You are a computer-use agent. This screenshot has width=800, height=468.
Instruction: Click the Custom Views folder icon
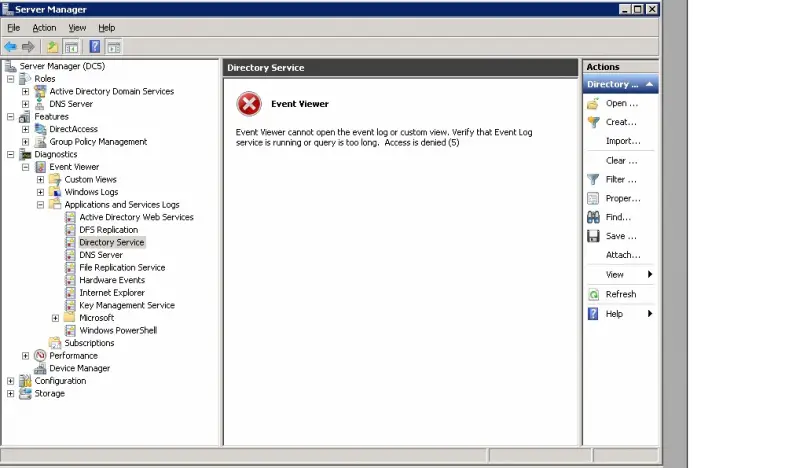[x=55, y=179]
